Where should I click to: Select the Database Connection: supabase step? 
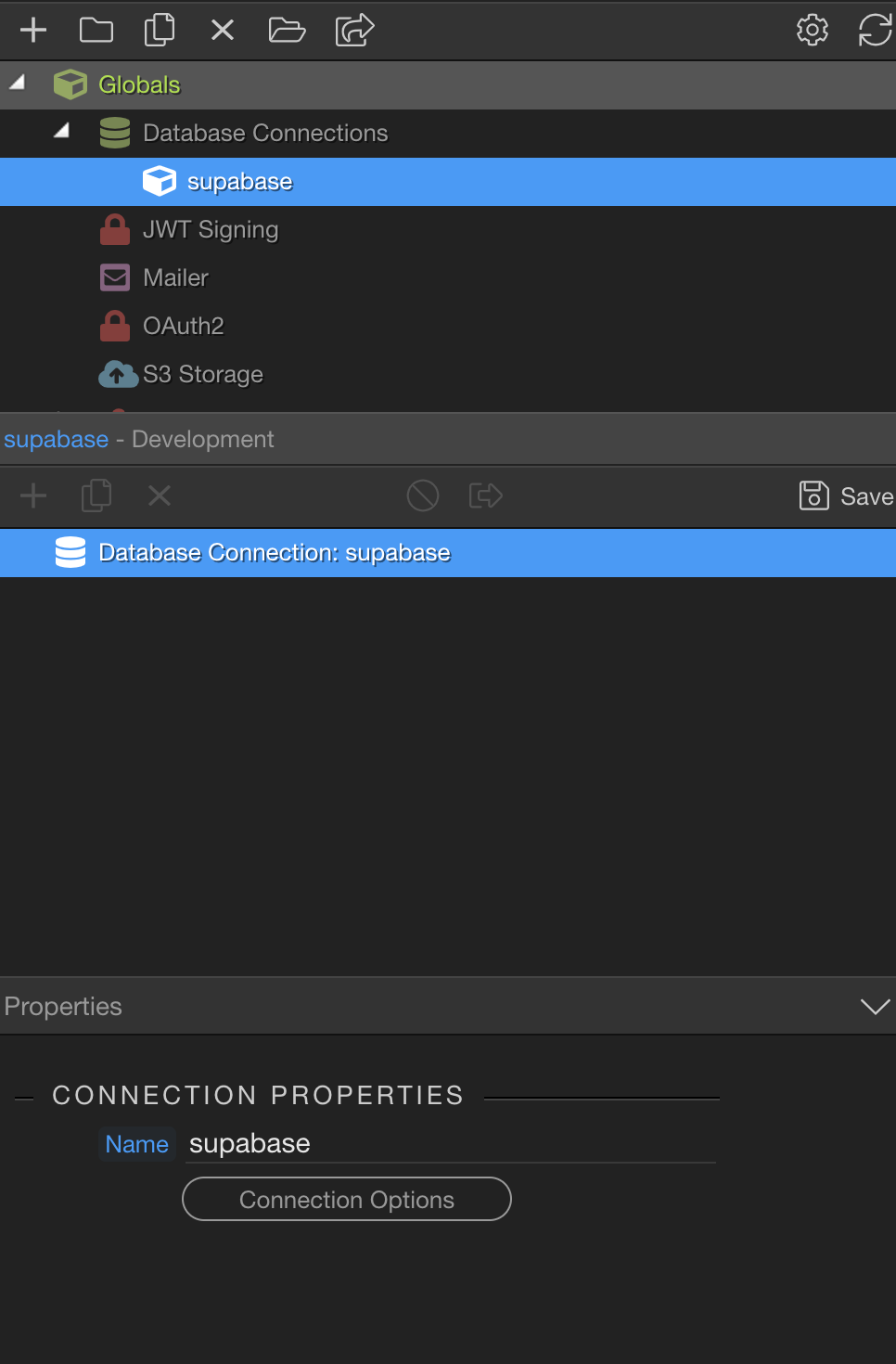[274, 553]
